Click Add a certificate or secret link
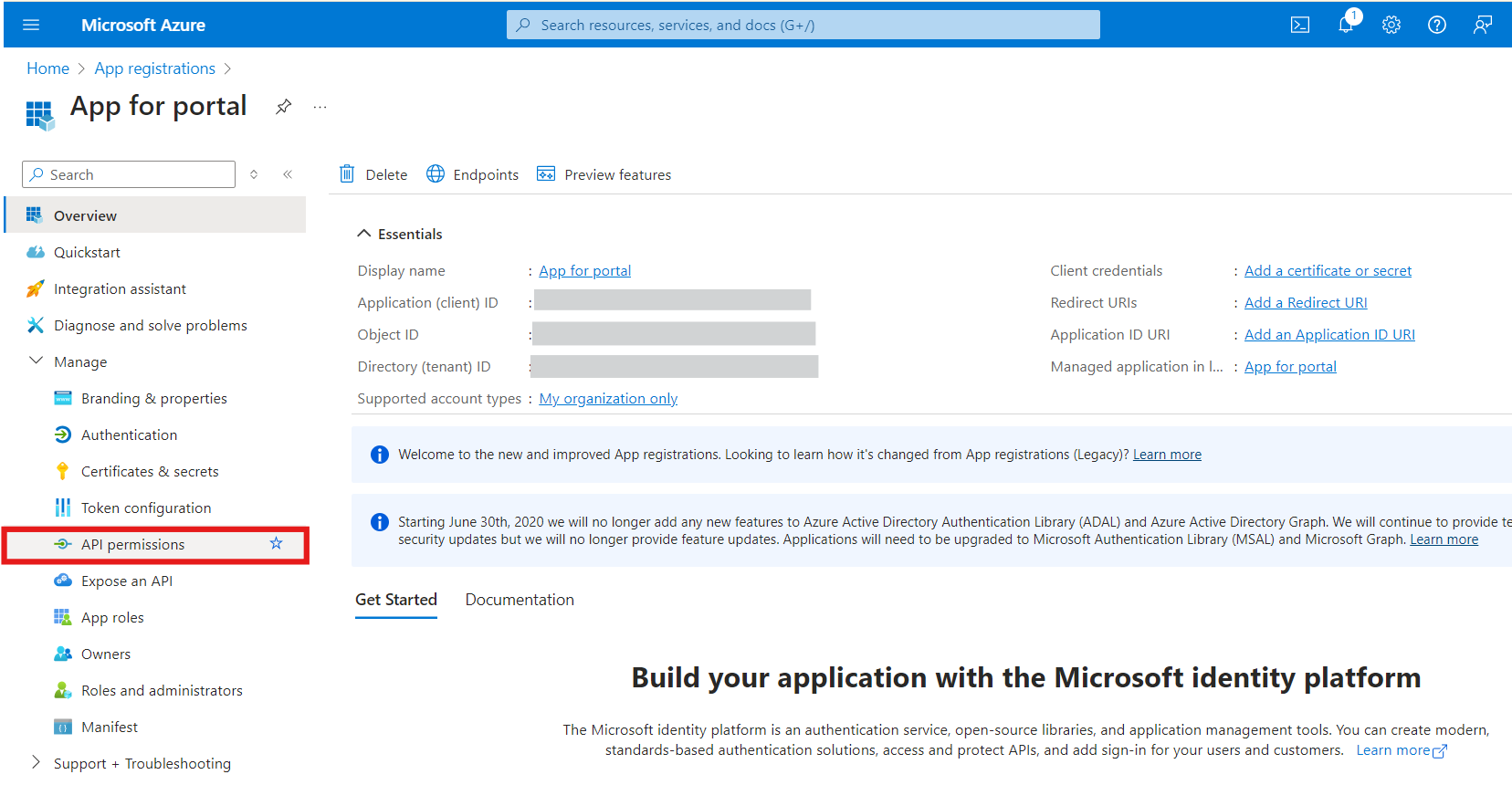1512x806 pixels. [1328, 270]
